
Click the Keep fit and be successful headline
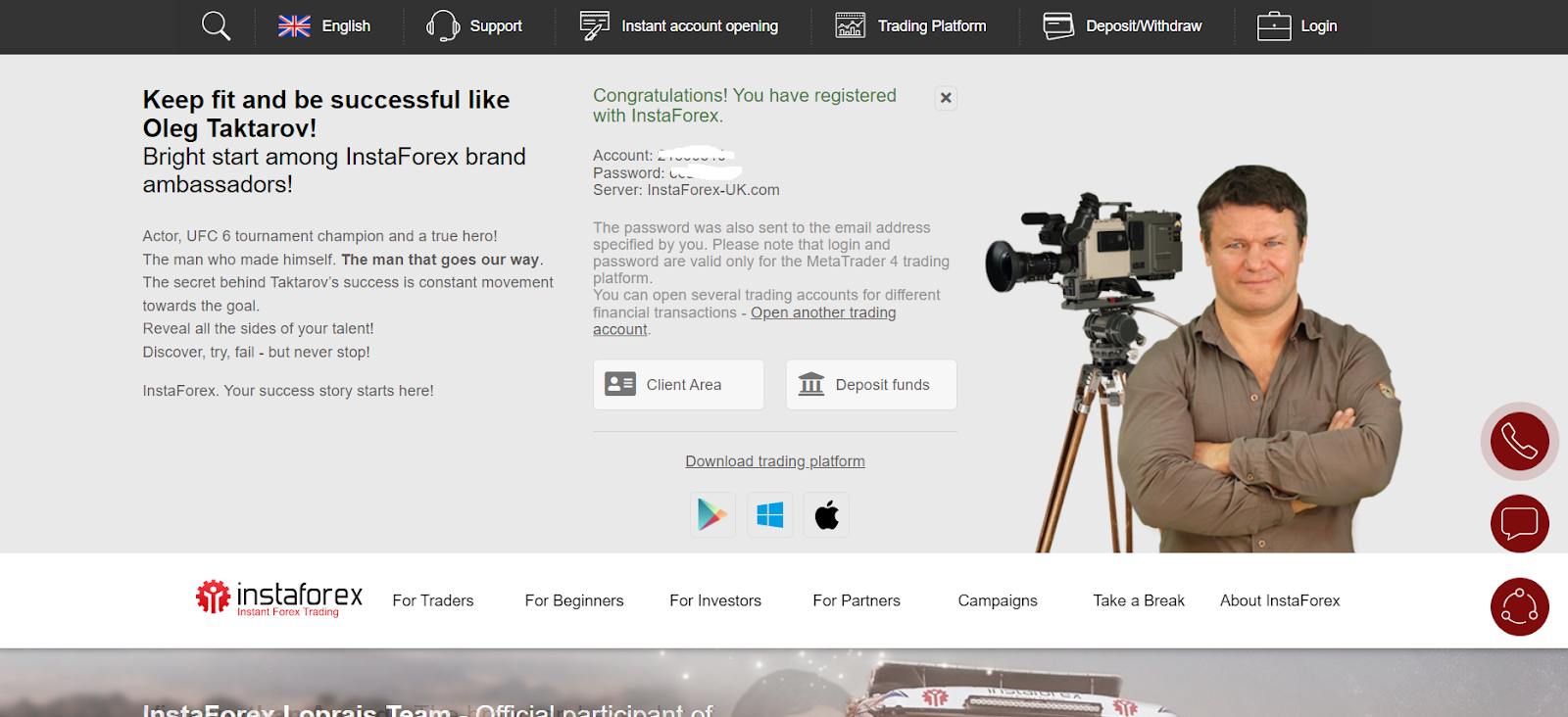click(326, 114)
